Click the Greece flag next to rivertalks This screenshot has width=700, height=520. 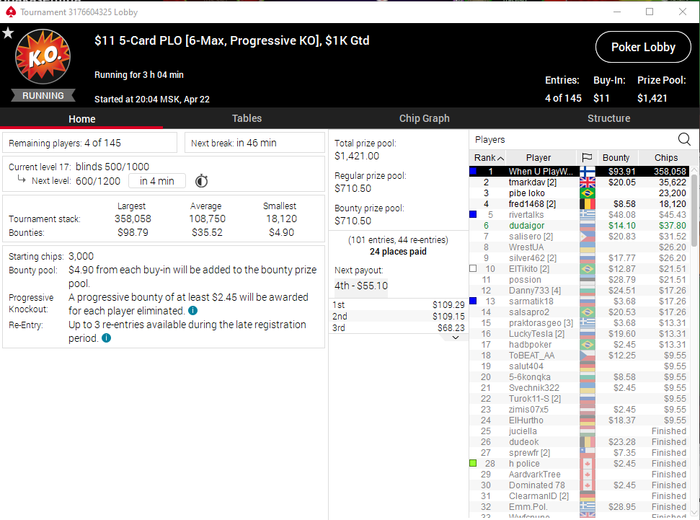coord(588,215)
